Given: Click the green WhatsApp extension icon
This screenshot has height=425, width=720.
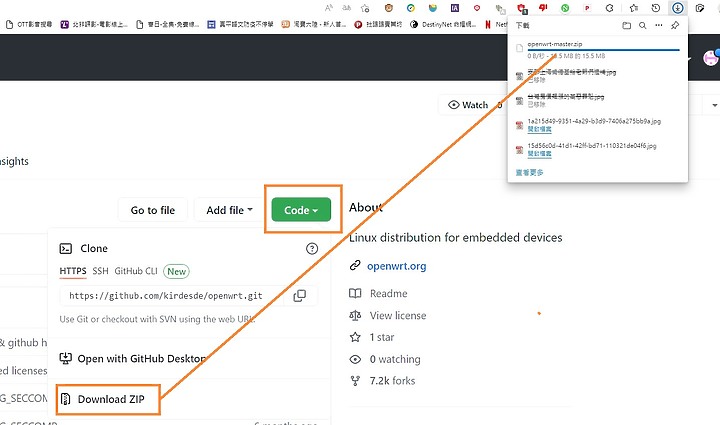Looking at the screenshot, I should [565, 8].
